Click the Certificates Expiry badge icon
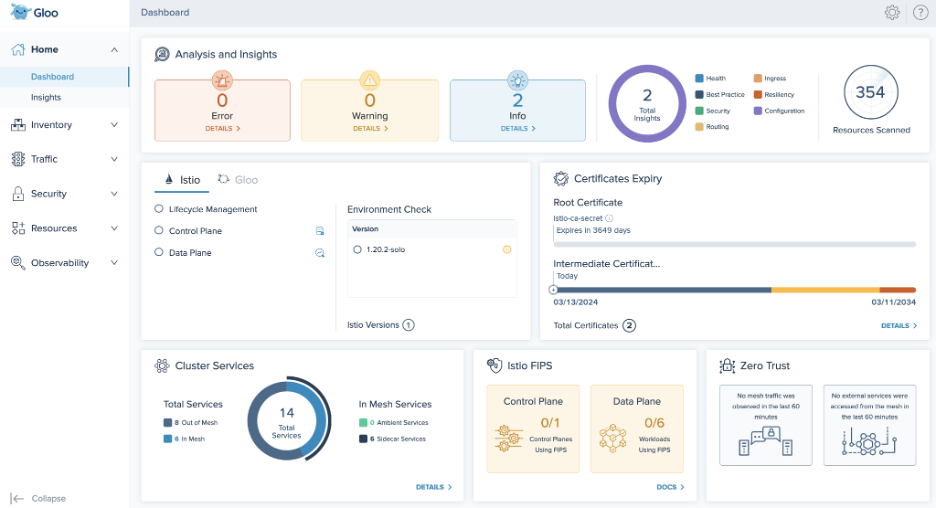Image resolution: width=936 pixels, height=508 pixels. coord(561,178)
